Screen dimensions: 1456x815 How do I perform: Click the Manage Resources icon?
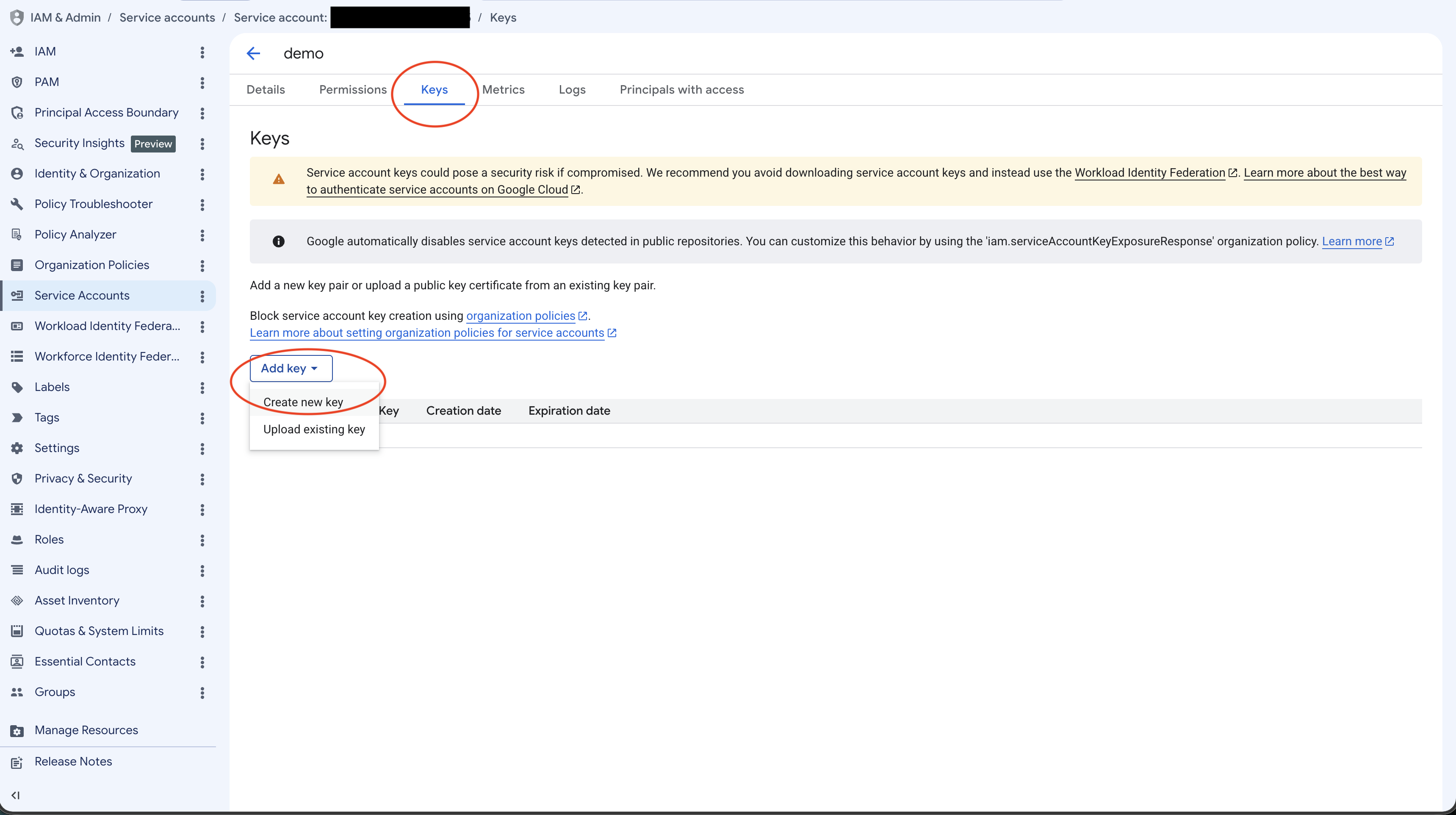(x=17, y=731)
